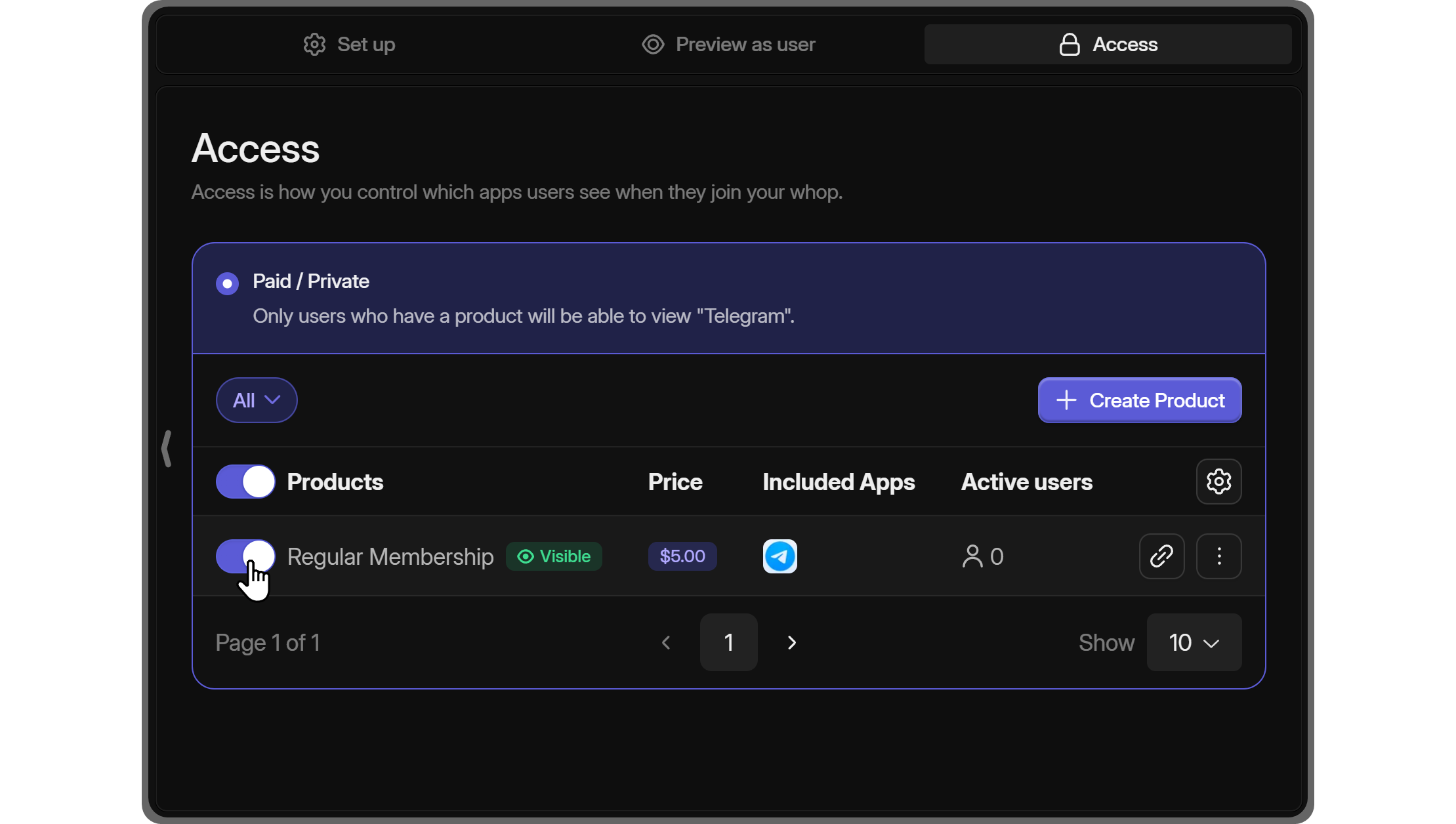Viewport: 1456px width, 824px height.
Task: Open the Show 10 rows dropdown
Action: coord(1194,642)
